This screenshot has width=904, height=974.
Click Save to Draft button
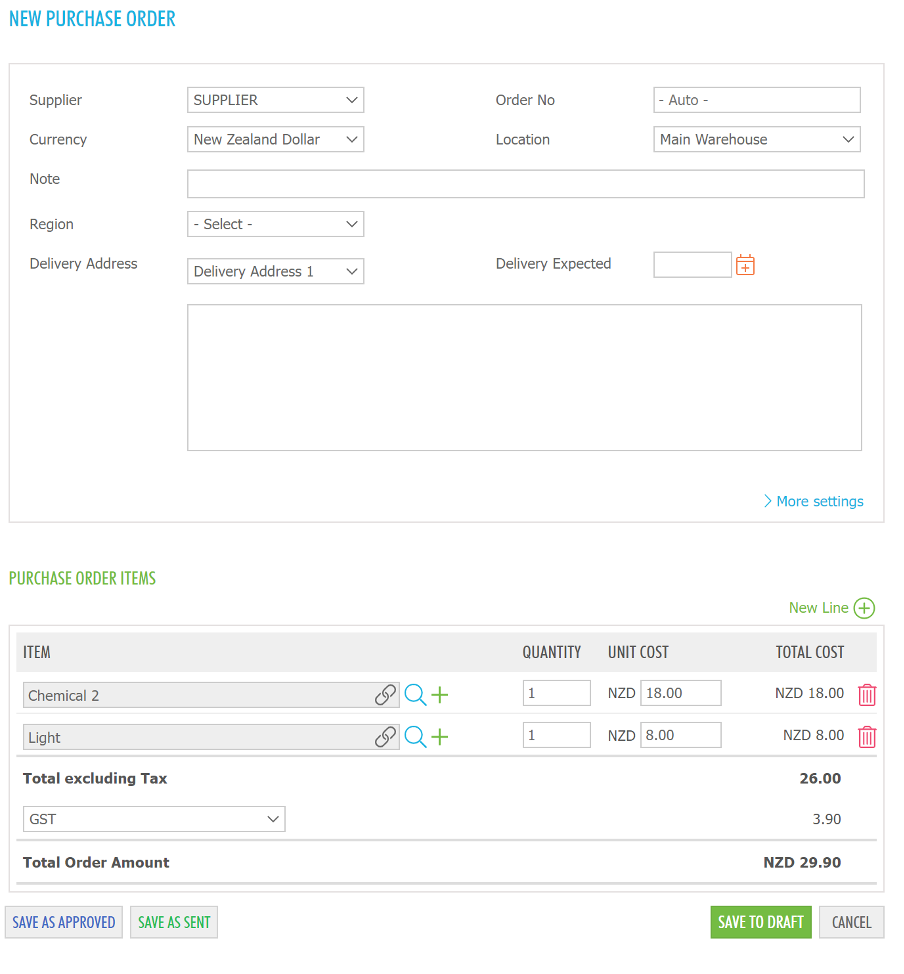pos(760,922)
